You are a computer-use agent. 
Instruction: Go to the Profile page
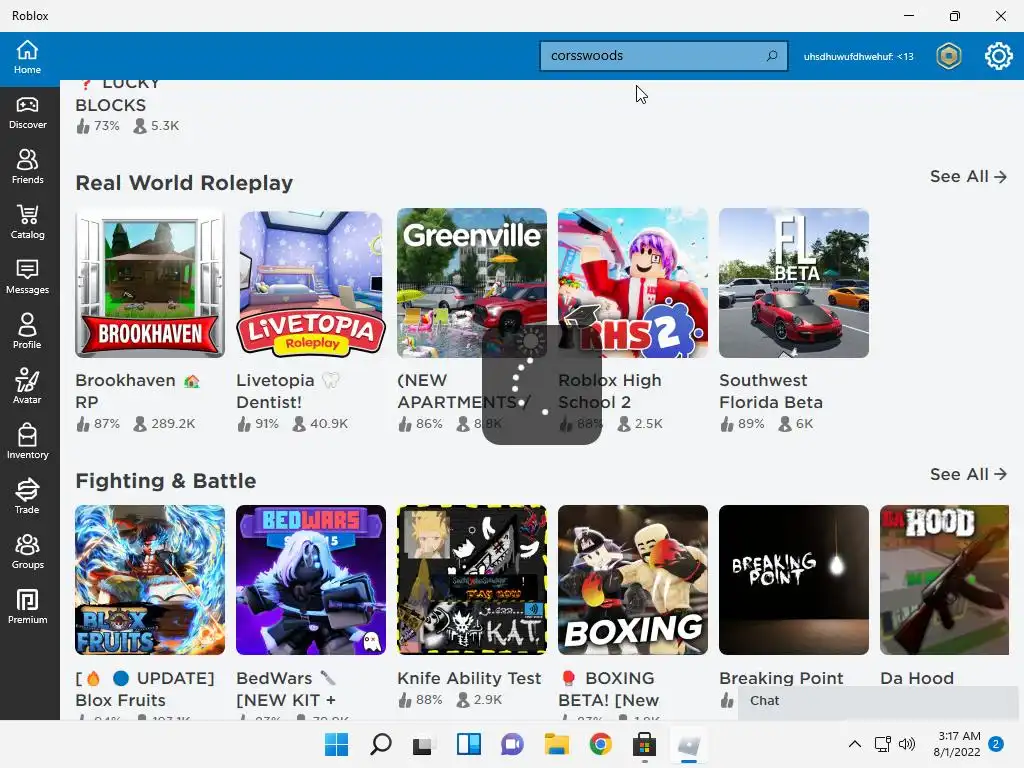coord(27,332)
